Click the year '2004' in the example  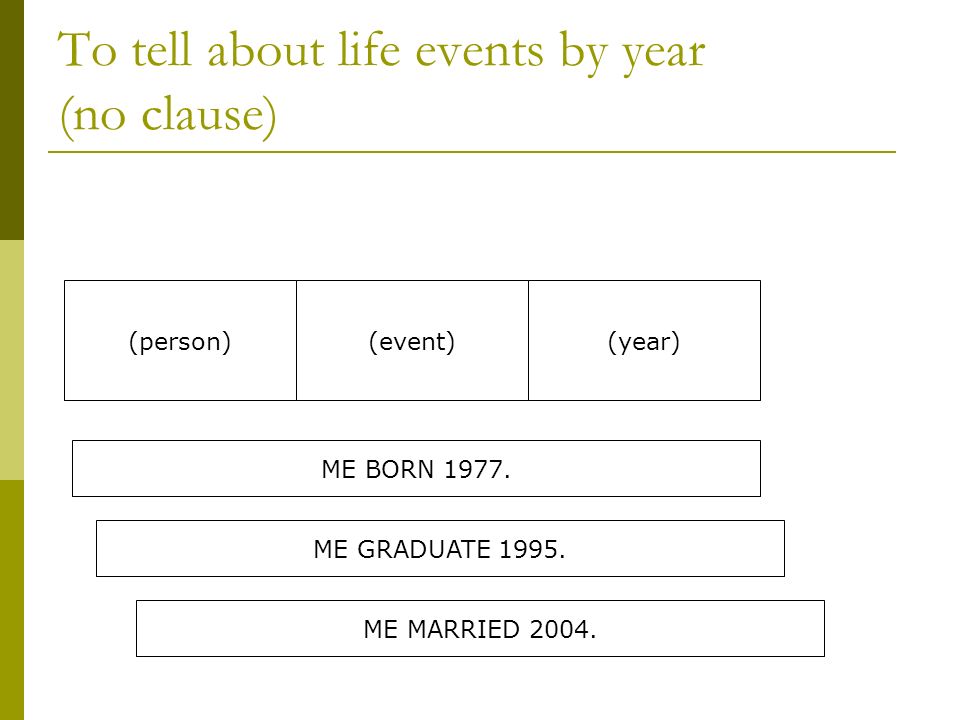(x=559, y=630)
